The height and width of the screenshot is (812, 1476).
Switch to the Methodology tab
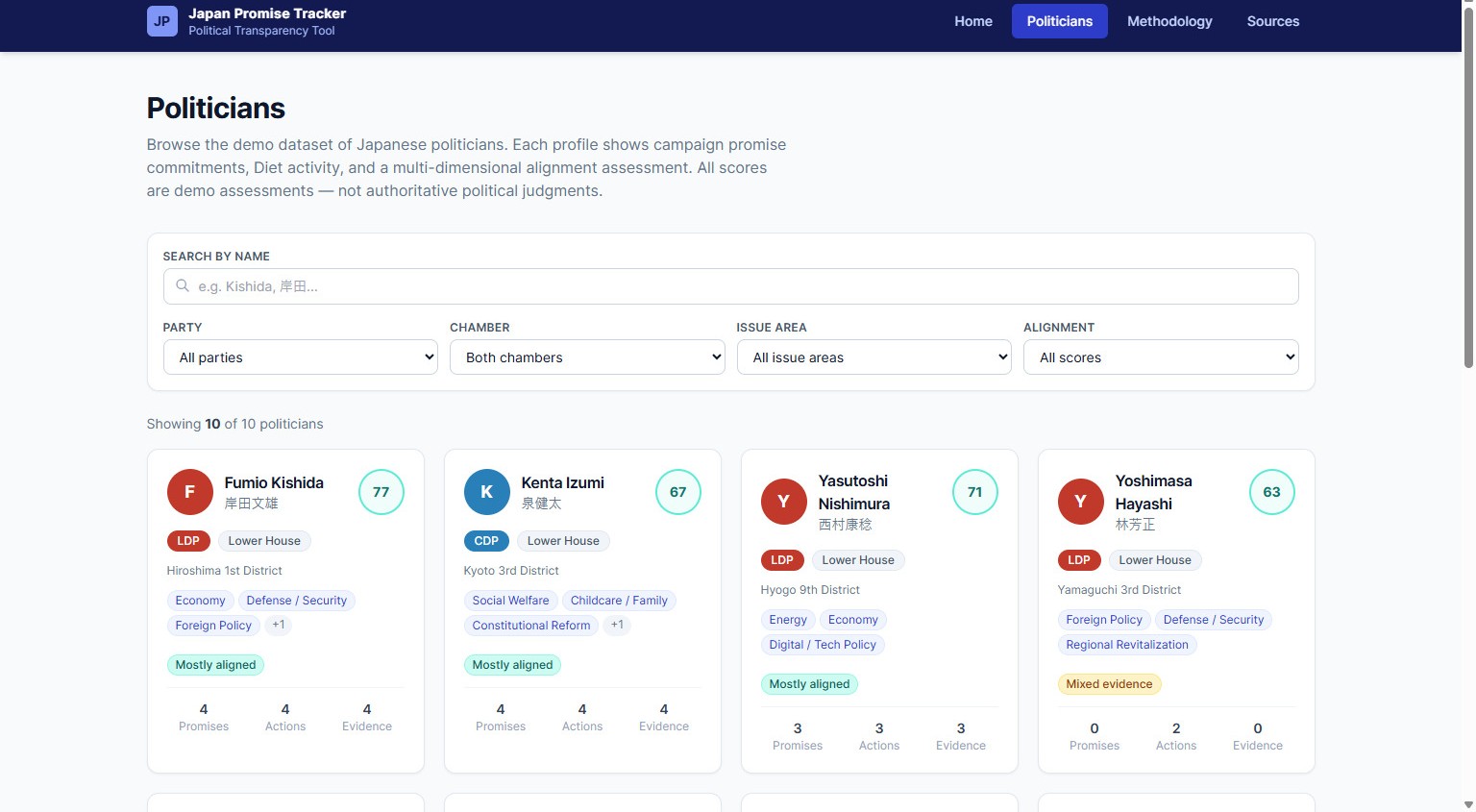[x=1169, y=20]
